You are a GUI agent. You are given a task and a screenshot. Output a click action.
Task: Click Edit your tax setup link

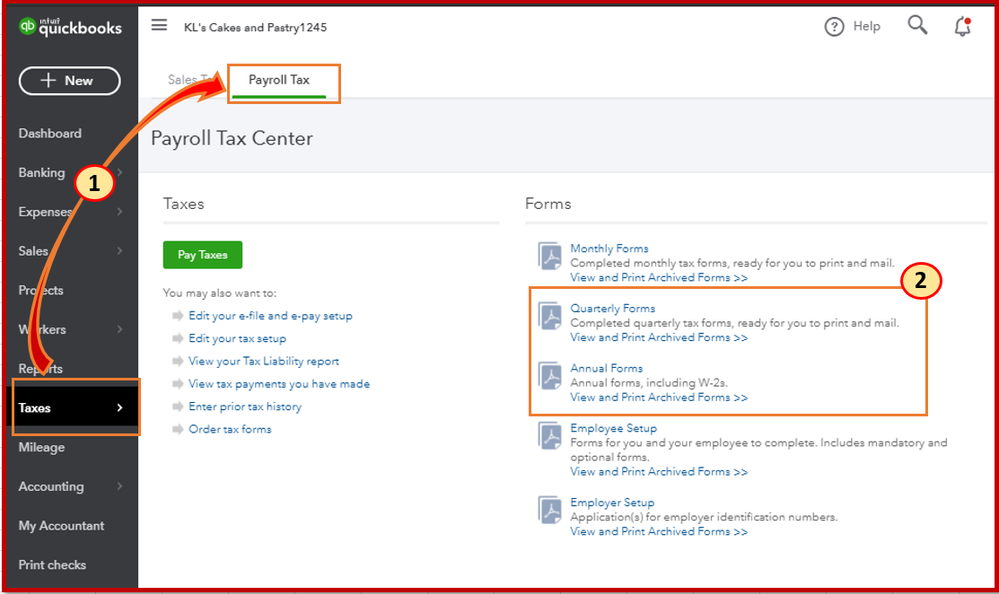pos(237,339)
